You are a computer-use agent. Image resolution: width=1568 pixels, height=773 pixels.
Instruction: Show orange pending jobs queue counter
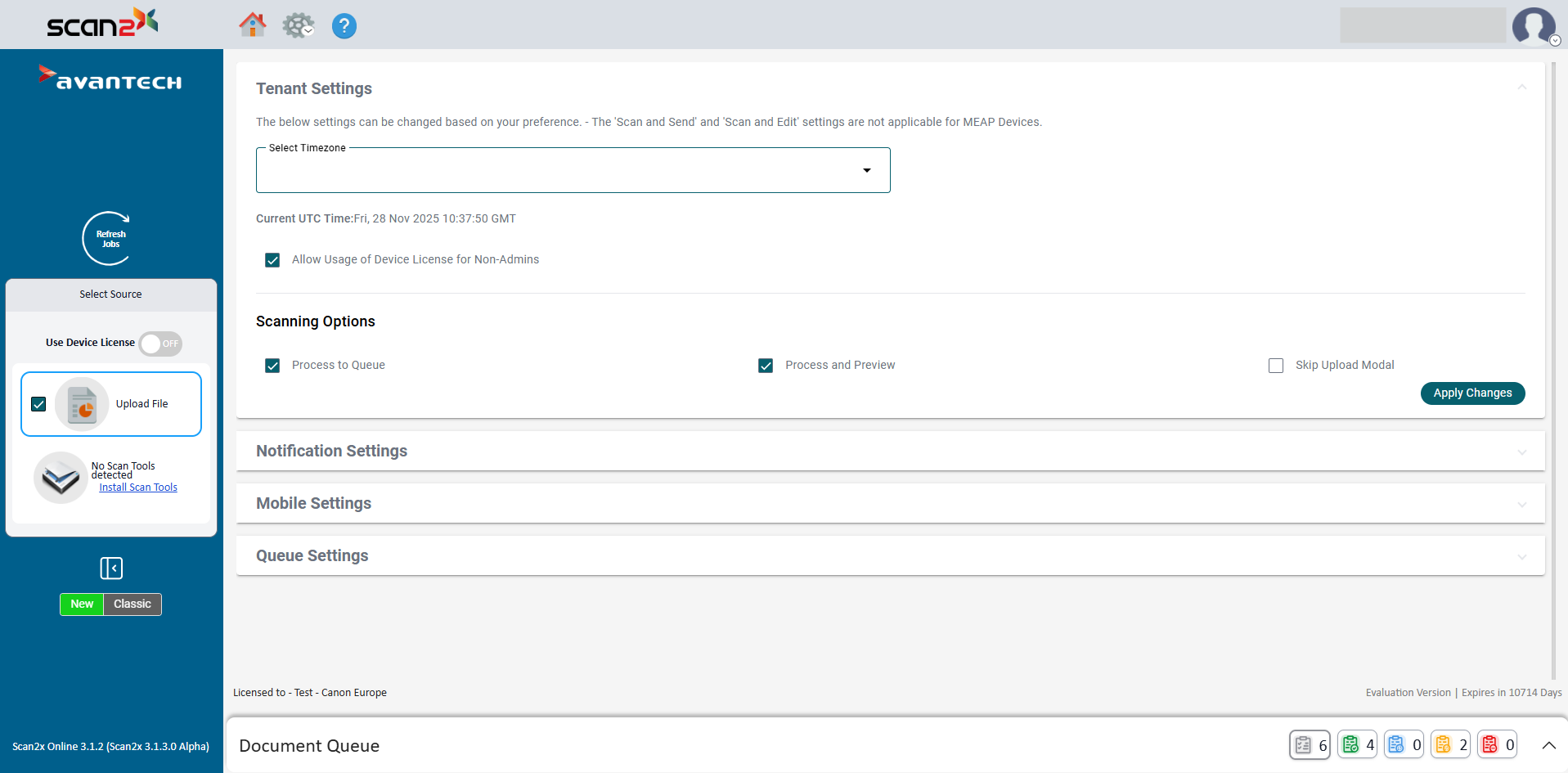1451,744
